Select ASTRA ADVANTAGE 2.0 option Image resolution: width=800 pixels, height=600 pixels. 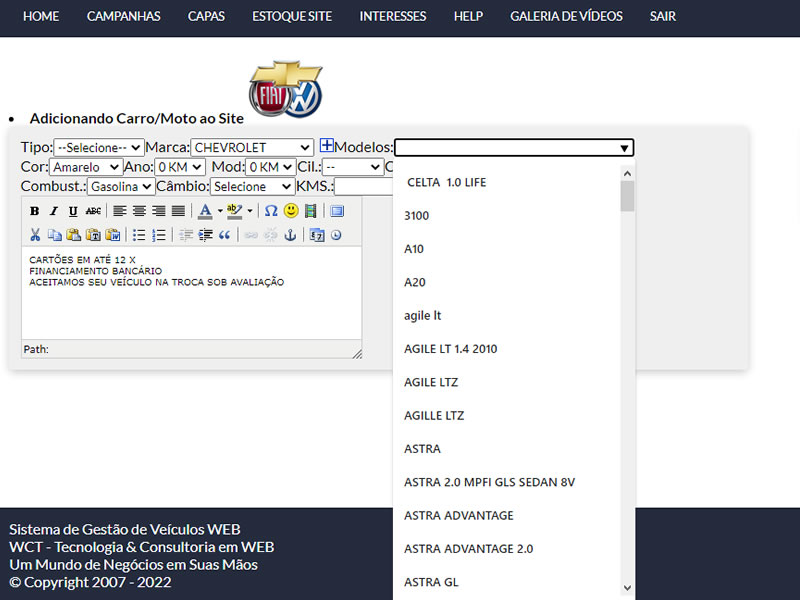click(507, 548)
